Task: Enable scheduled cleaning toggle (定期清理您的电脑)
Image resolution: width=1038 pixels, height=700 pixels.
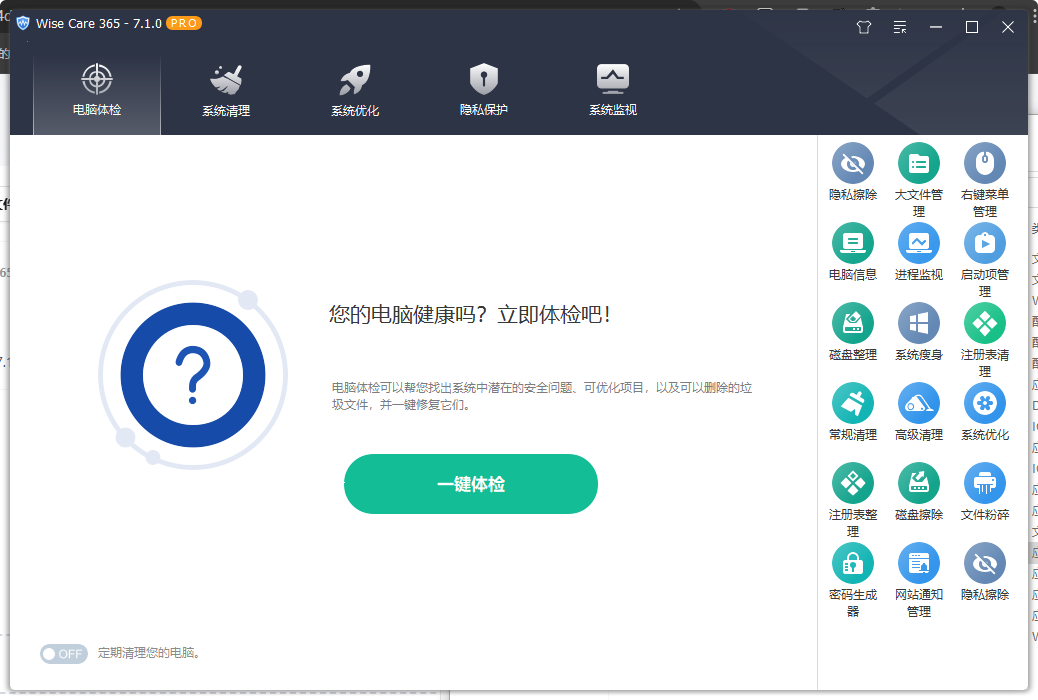Action: 64,653
